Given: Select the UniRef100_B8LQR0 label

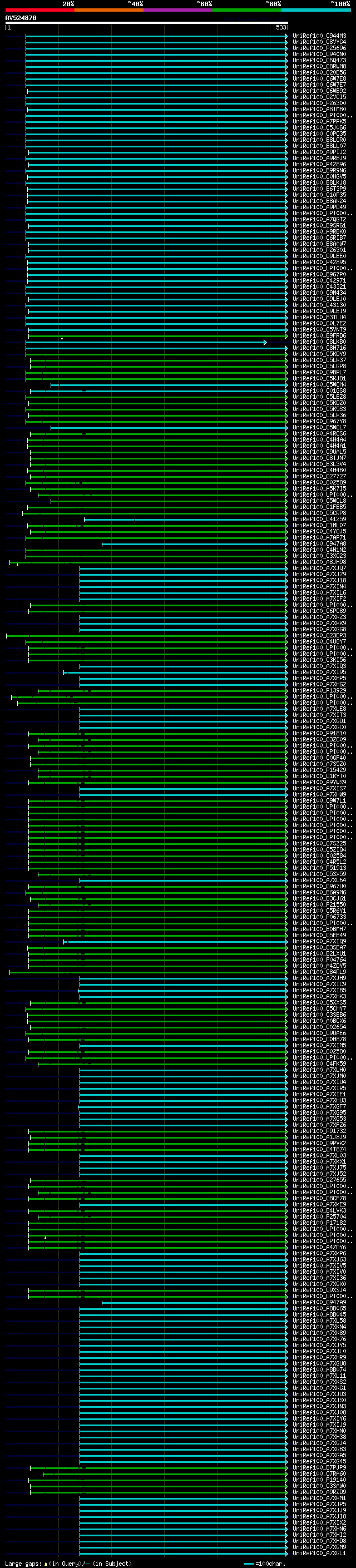Looking at the screenshot, I should (319, 140).
